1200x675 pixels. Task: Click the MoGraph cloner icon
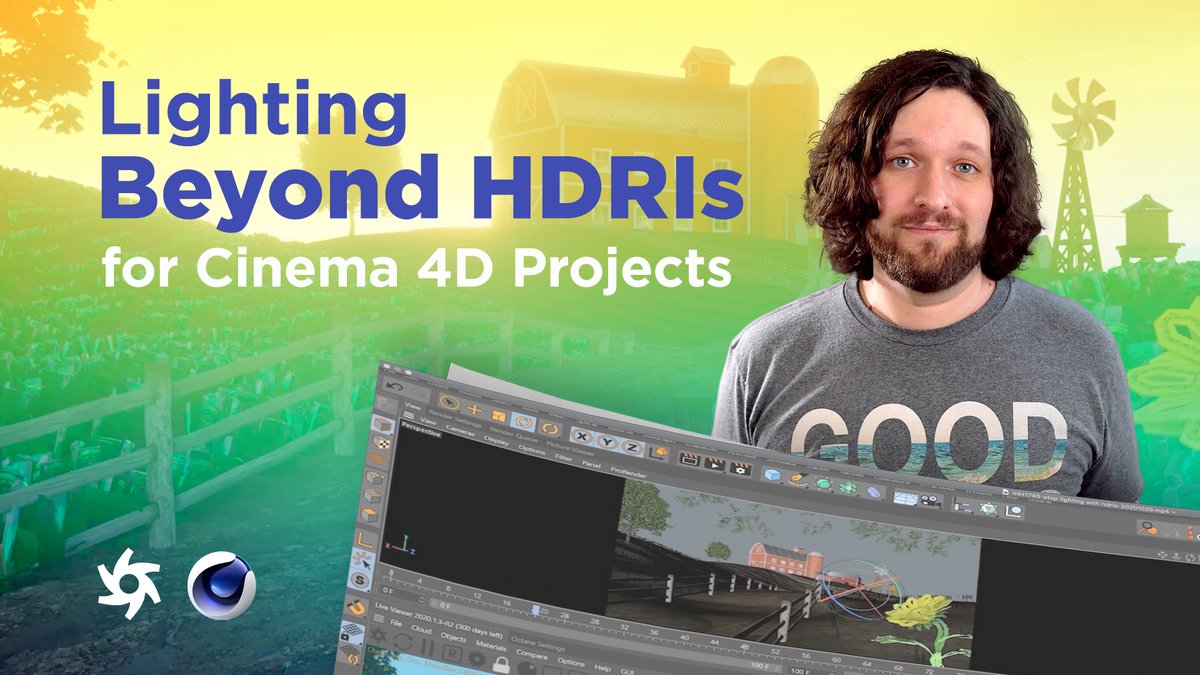848,488
